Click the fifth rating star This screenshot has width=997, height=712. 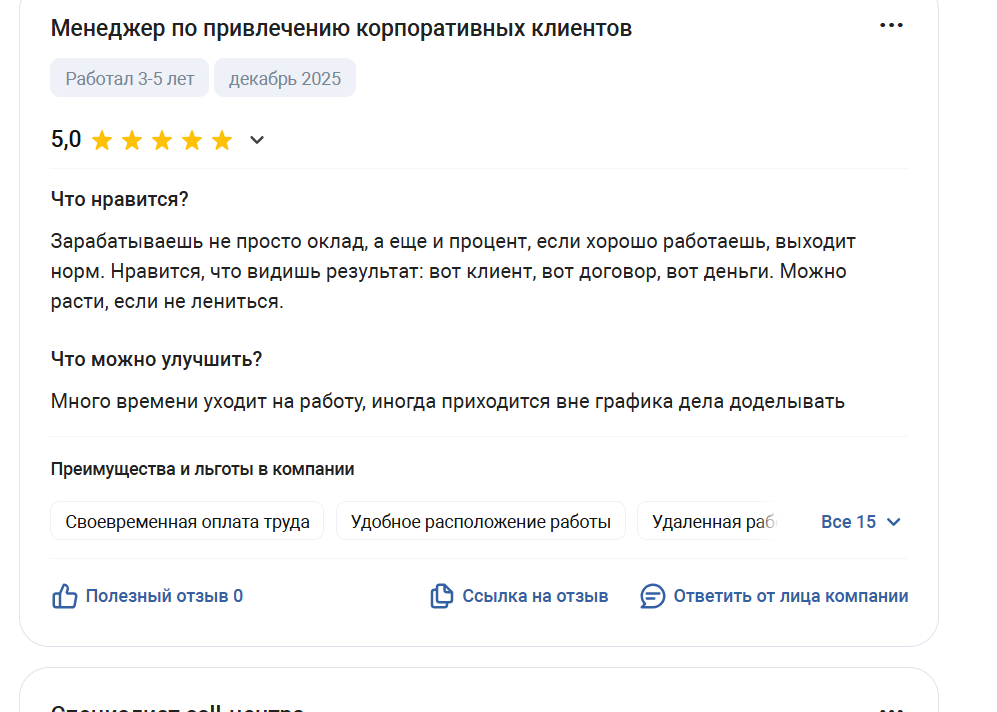click(222, 141)
